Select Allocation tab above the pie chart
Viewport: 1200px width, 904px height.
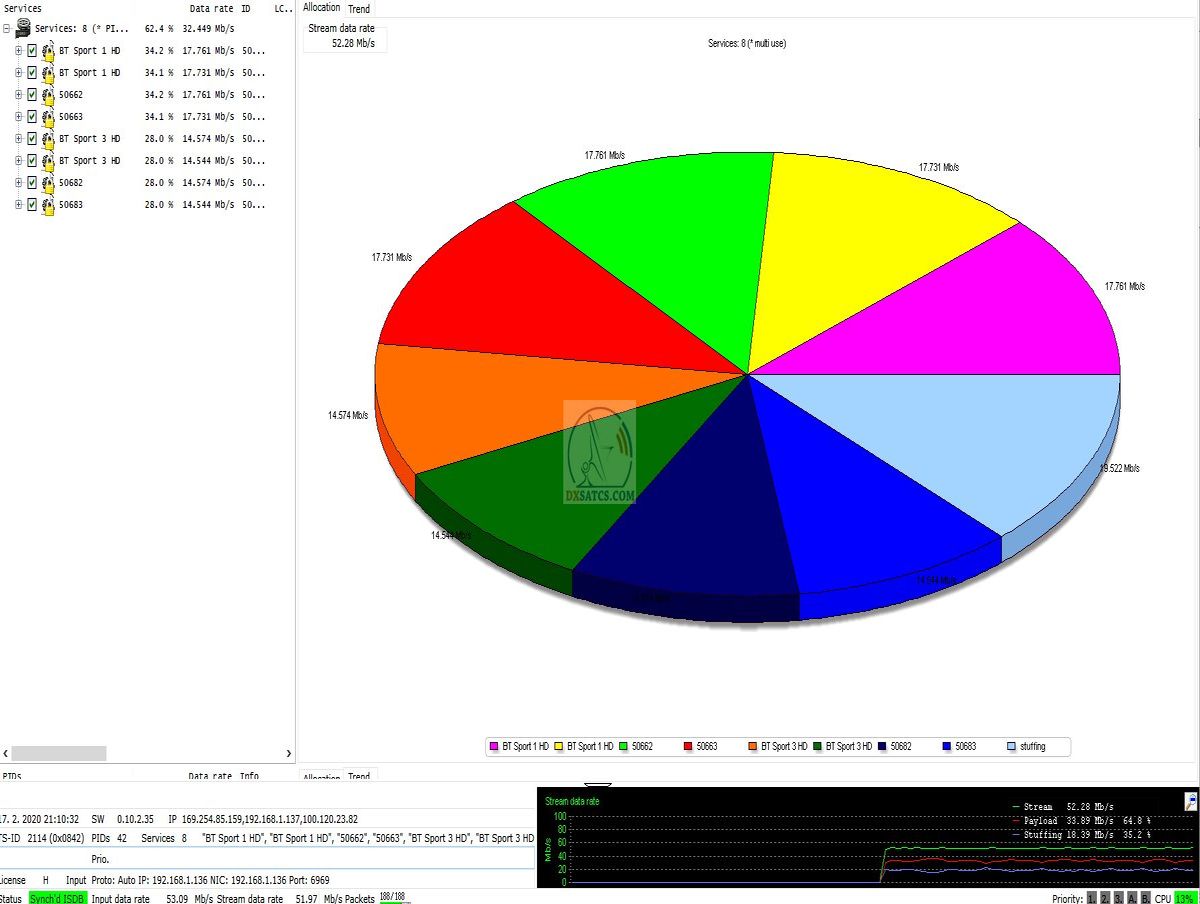click(321, 8)
